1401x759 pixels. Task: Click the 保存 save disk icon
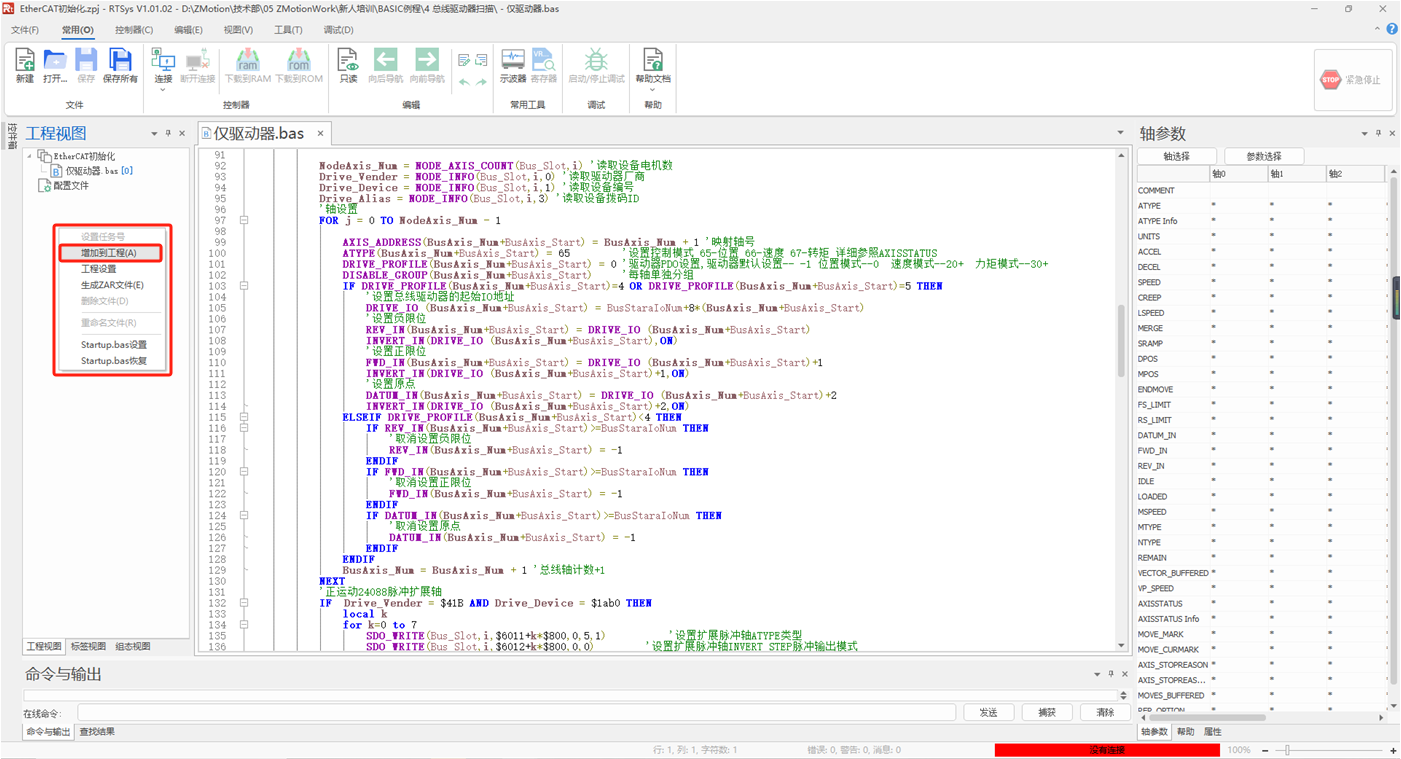(x=86, y=61)
